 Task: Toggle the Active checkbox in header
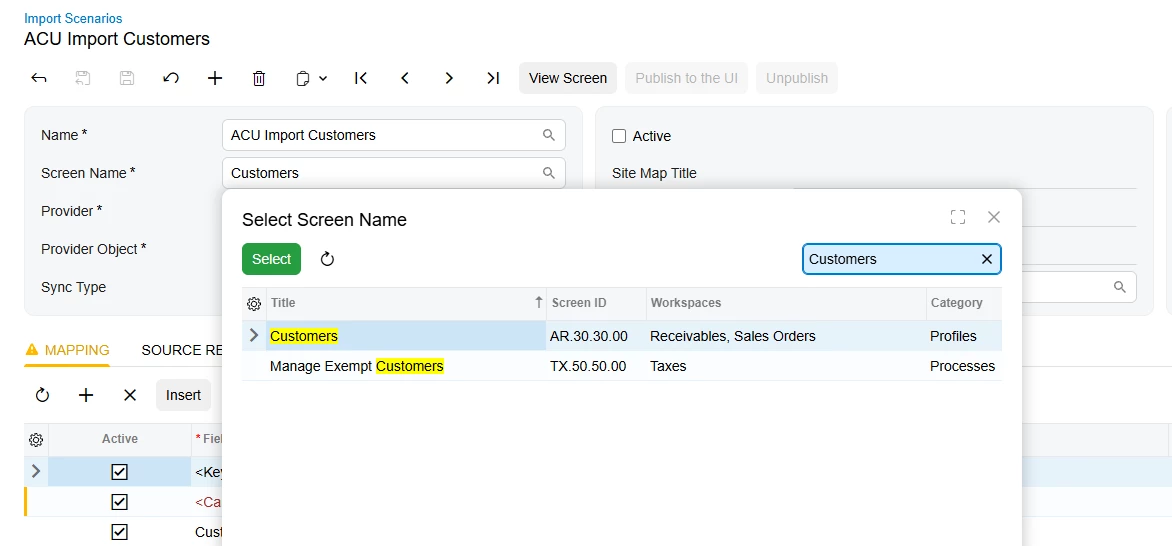click(619, 135)
